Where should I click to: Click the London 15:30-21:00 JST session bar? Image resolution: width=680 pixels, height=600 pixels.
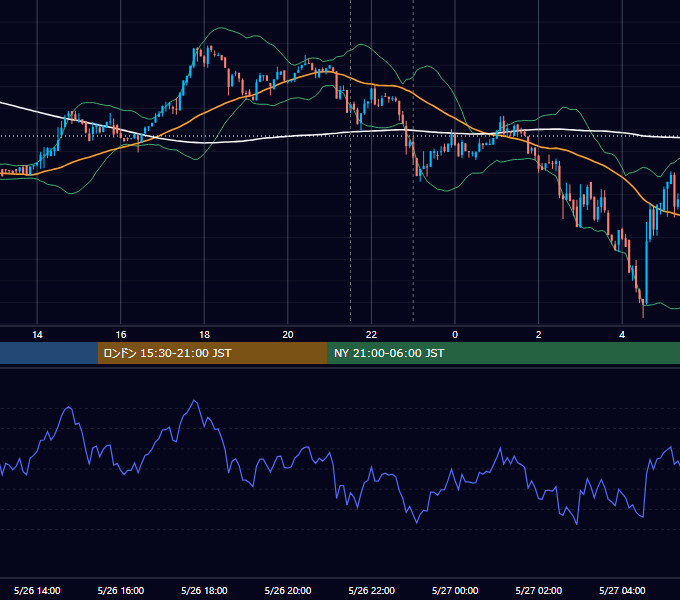(212, 353)
